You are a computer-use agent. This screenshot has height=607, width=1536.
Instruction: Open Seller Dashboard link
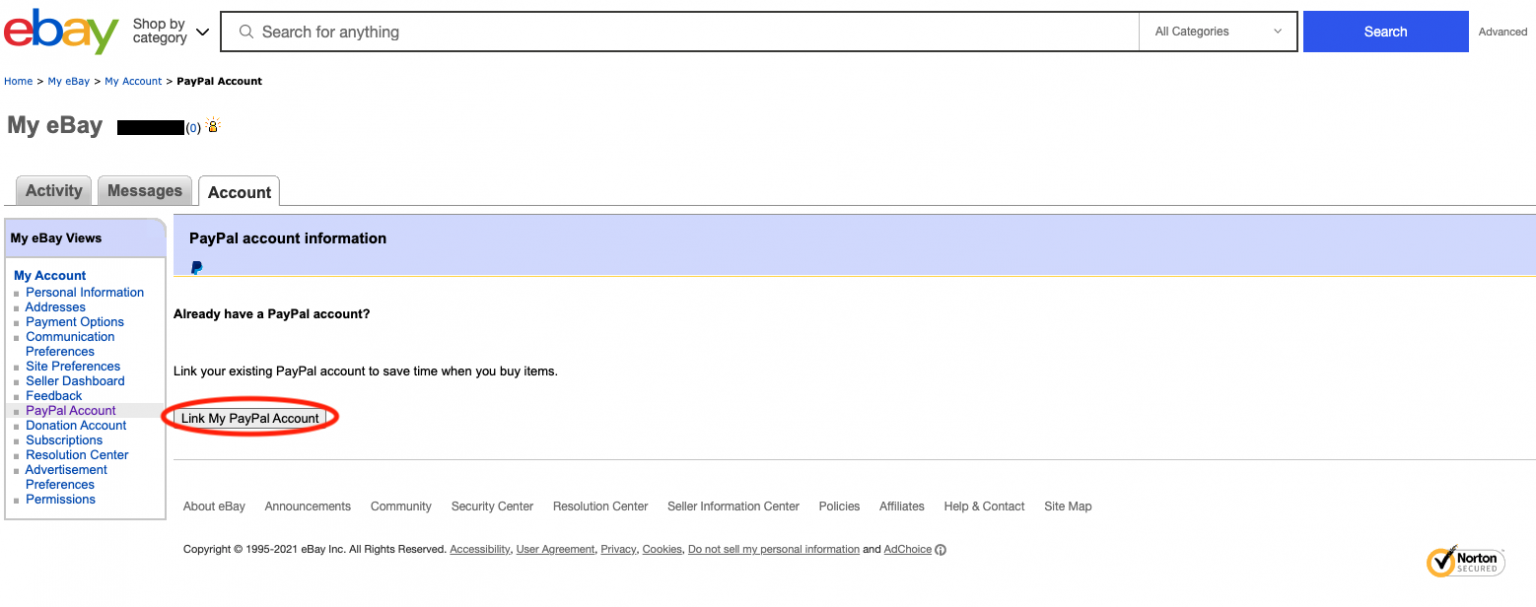(75, 381)
